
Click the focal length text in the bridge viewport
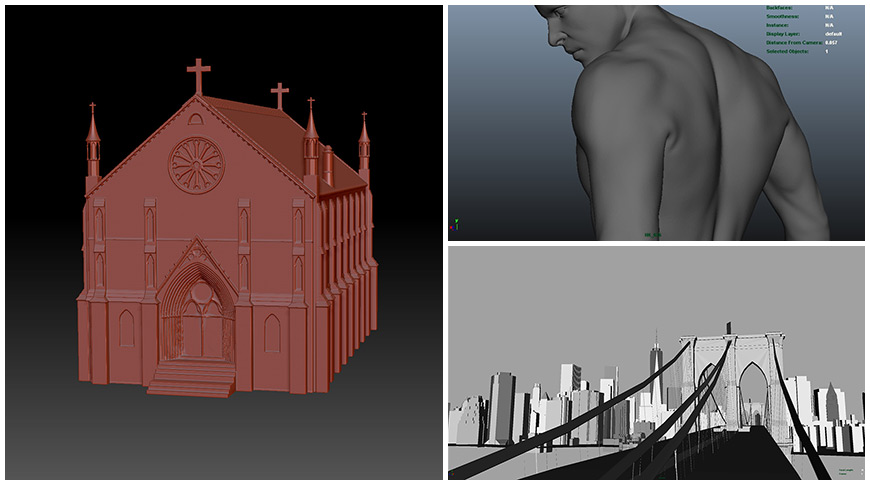click(845, 469)
